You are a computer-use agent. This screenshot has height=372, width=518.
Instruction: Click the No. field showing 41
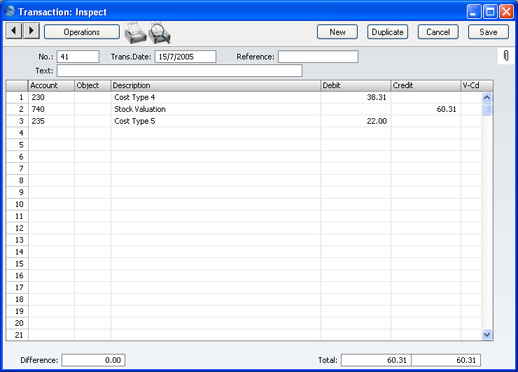(x=78, y=57)
